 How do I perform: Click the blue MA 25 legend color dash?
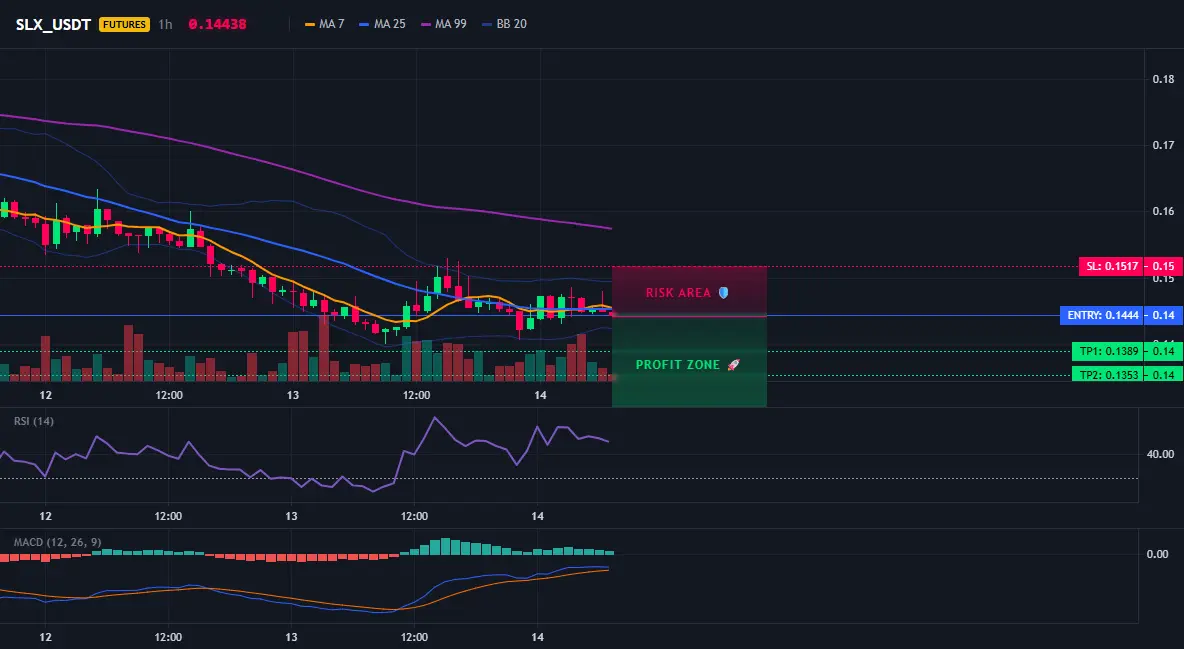[364, 24]
